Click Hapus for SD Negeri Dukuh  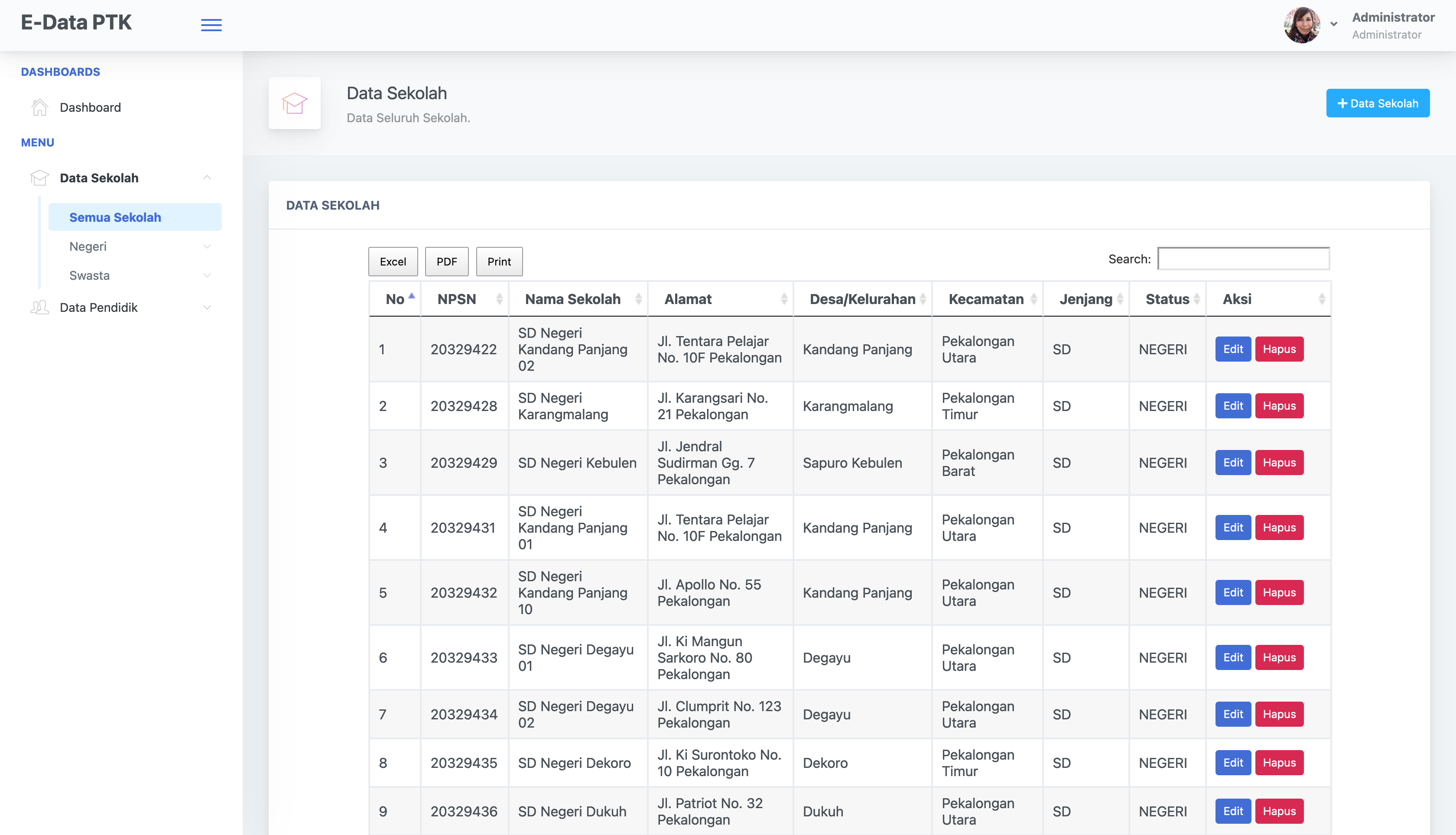[1279, 812]
